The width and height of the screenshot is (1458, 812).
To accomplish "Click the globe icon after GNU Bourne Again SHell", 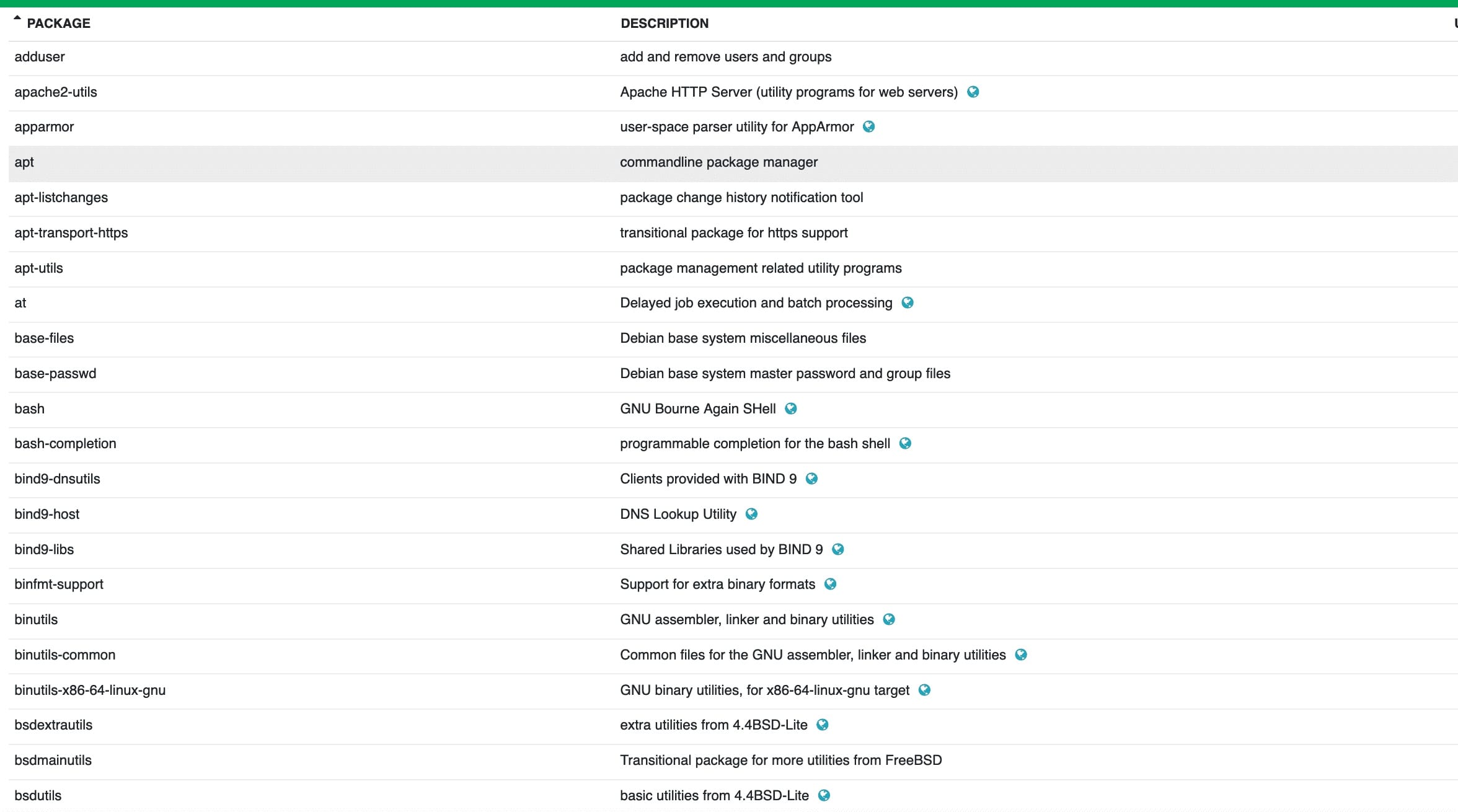I will 790,408.
